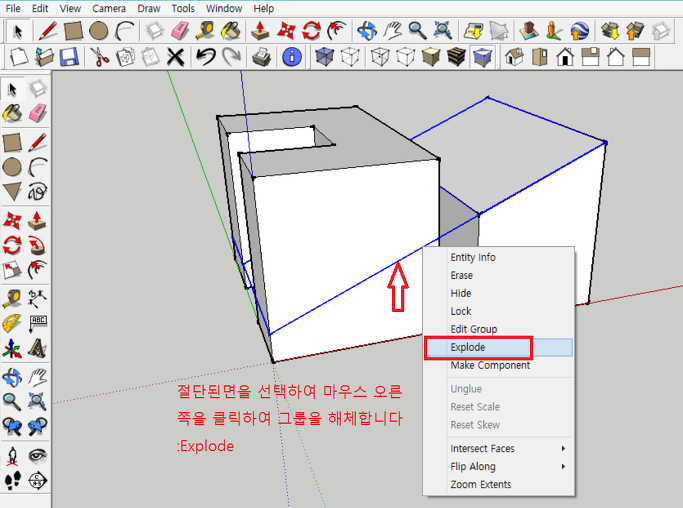Select 3D Text tool
Viewport: 683px width, 508px height.
[37, 349]
